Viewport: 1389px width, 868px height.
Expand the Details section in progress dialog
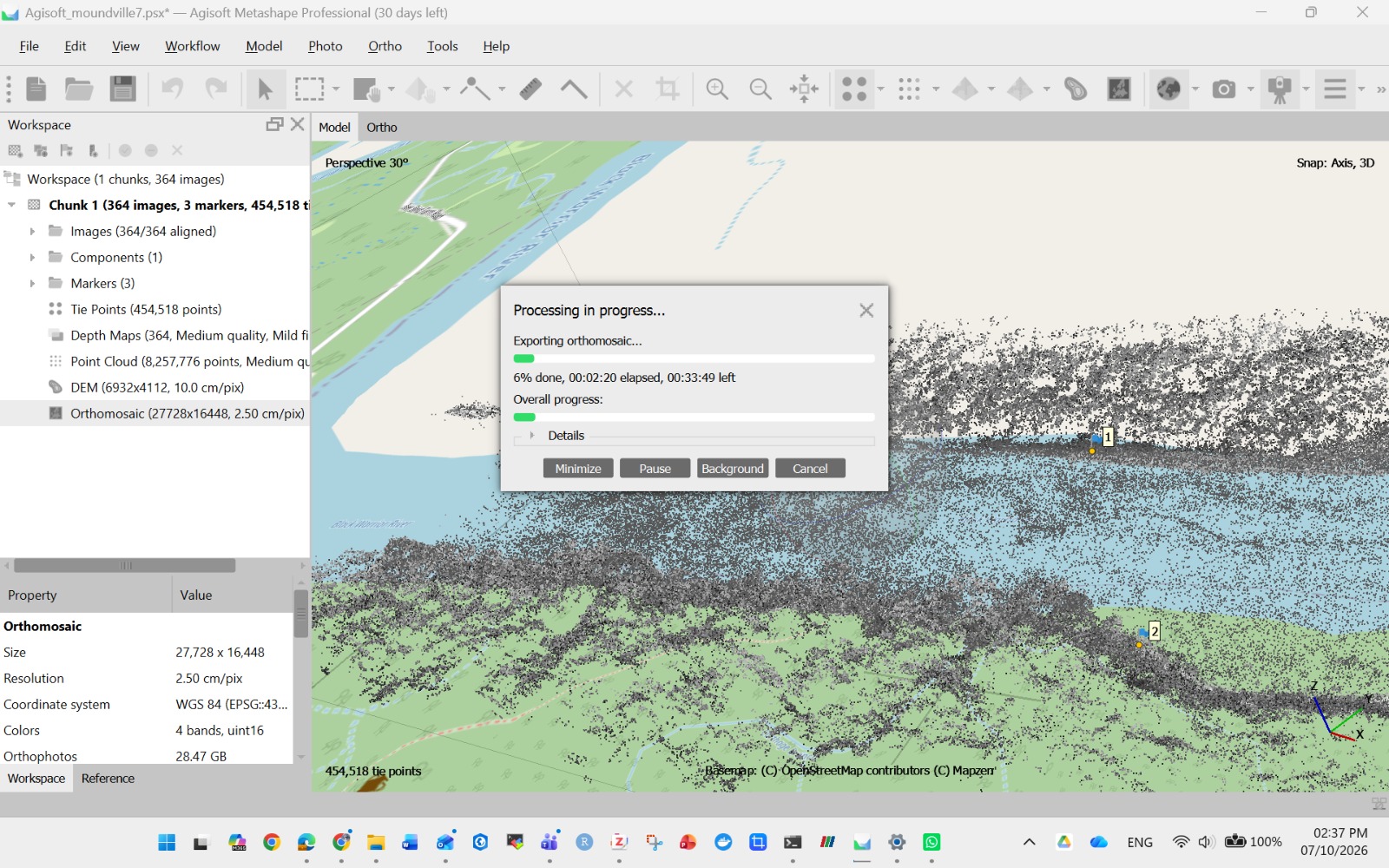coord(532,436)
